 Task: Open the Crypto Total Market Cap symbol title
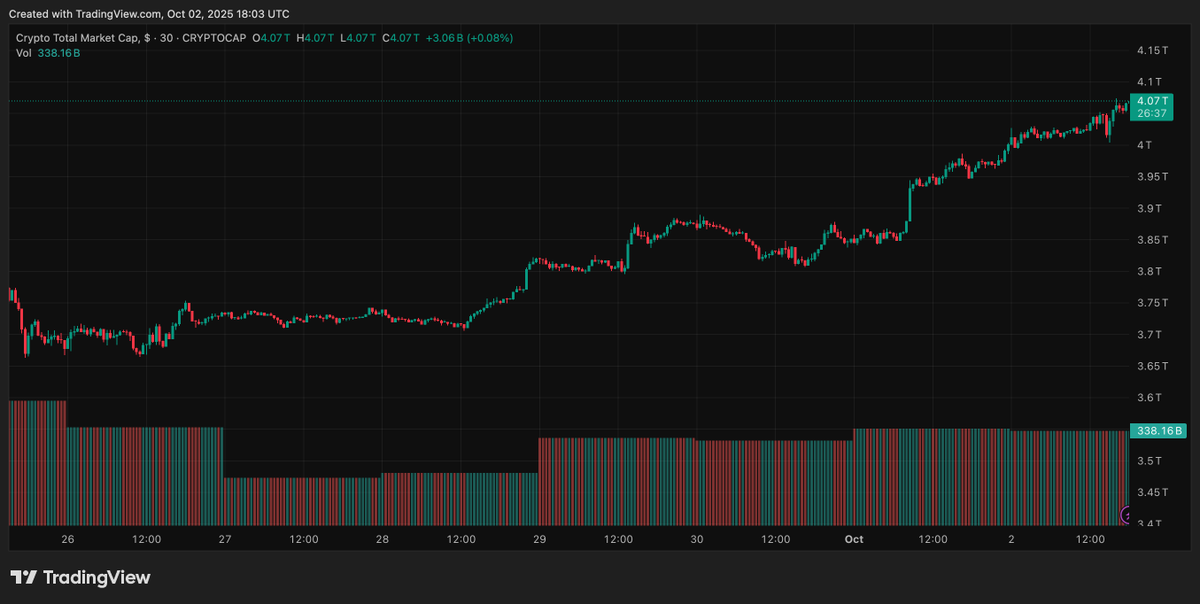(x=78, y=38)
